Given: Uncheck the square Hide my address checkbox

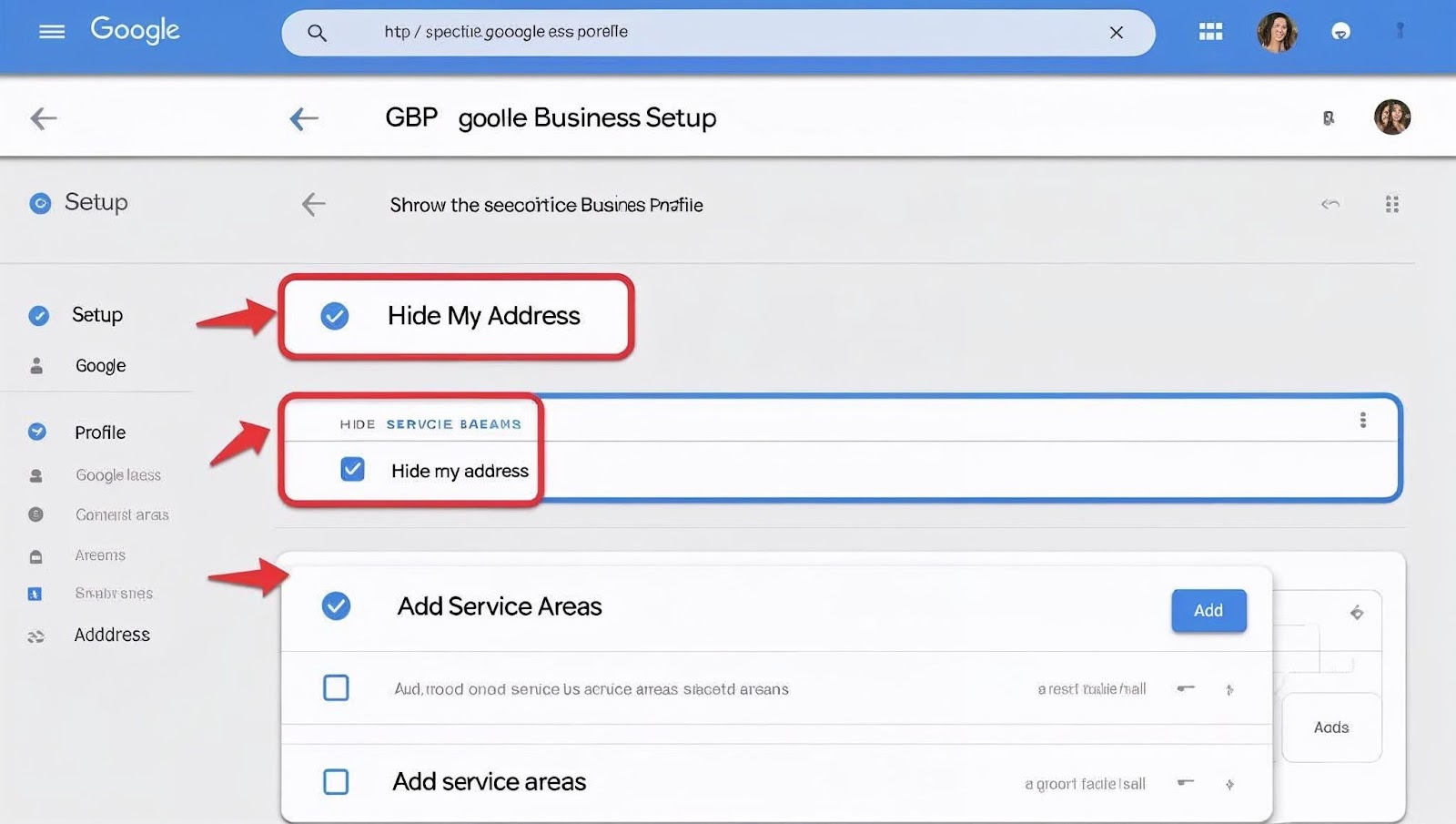Looking at the screenshot, I should point(352,470).
